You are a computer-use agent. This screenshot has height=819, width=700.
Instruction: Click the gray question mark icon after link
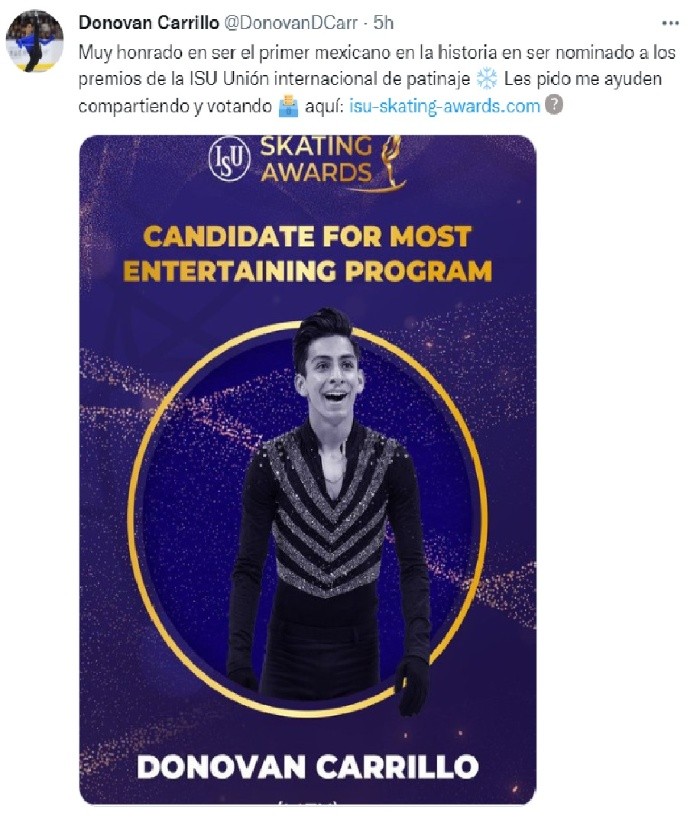(x=557, y=106)
